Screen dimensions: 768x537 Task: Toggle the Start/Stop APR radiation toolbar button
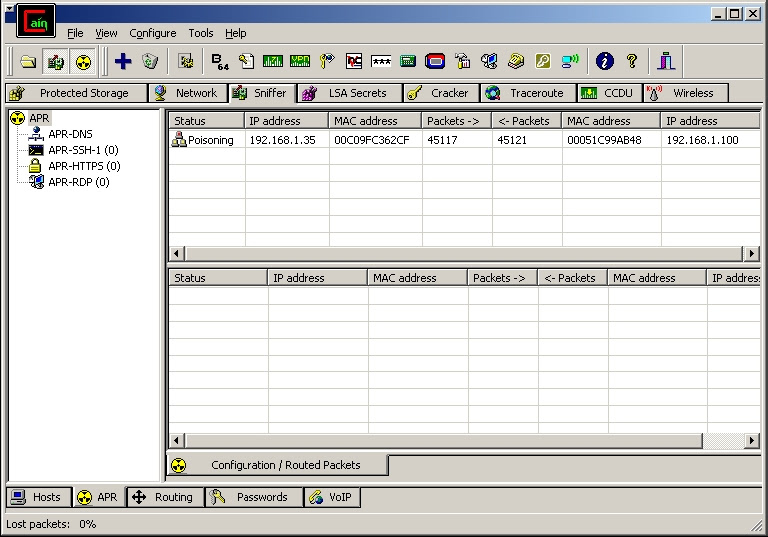[x=83, y=61]
